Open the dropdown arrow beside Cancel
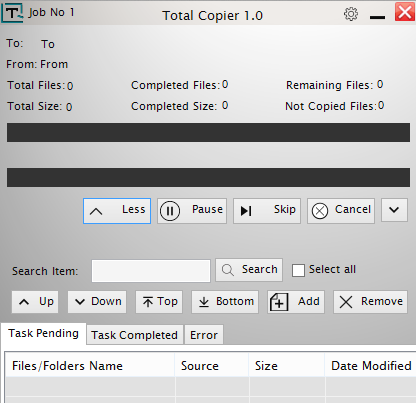 (394, 210)
